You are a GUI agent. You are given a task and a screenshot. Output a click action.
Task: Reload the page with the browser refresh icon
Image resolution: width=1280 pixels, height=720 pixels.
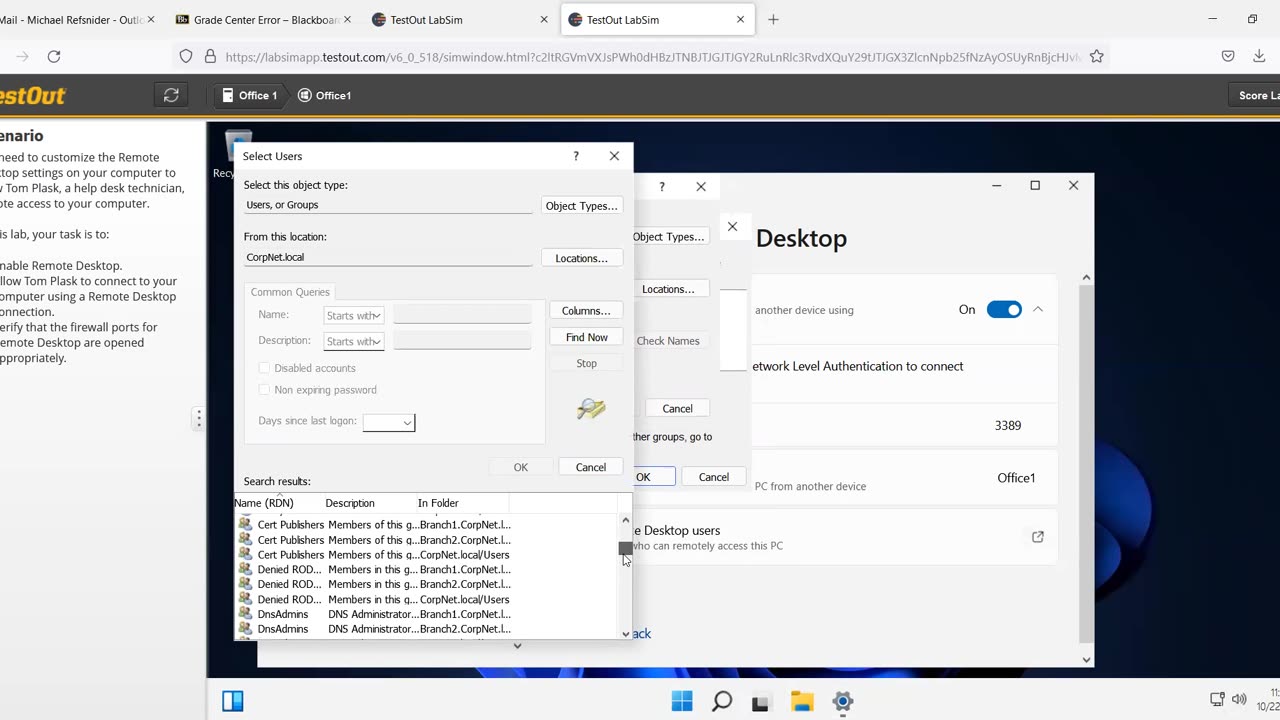pyautogui.click(x=54, y=57)
